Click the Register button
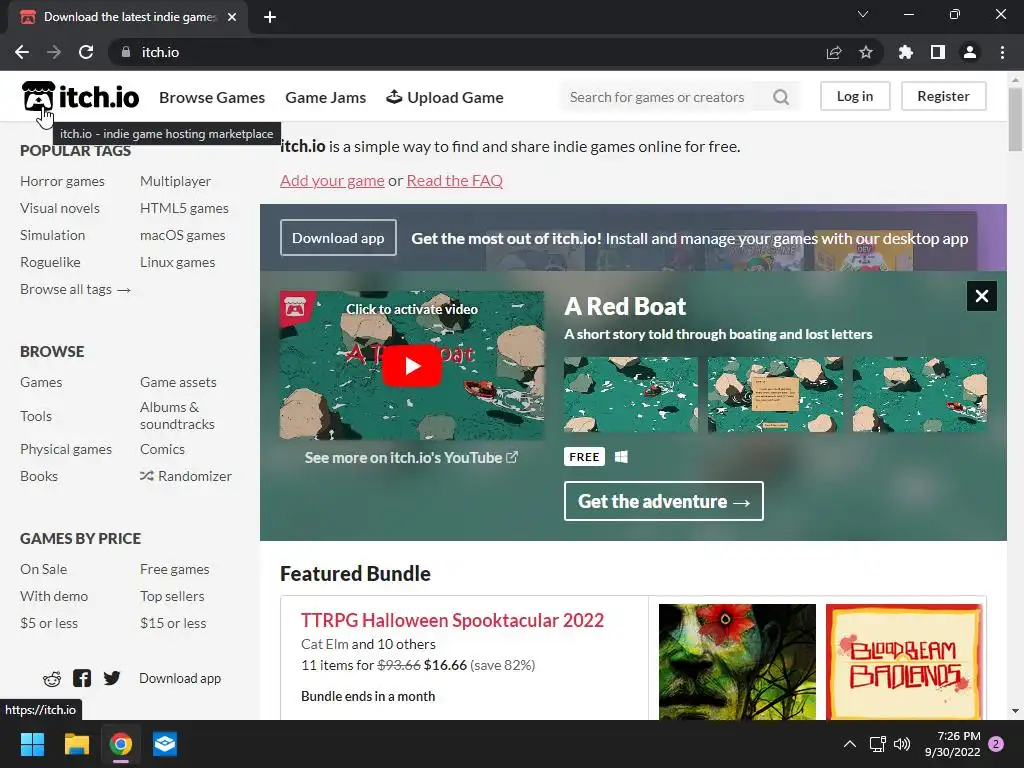 [x=944, y=96]
